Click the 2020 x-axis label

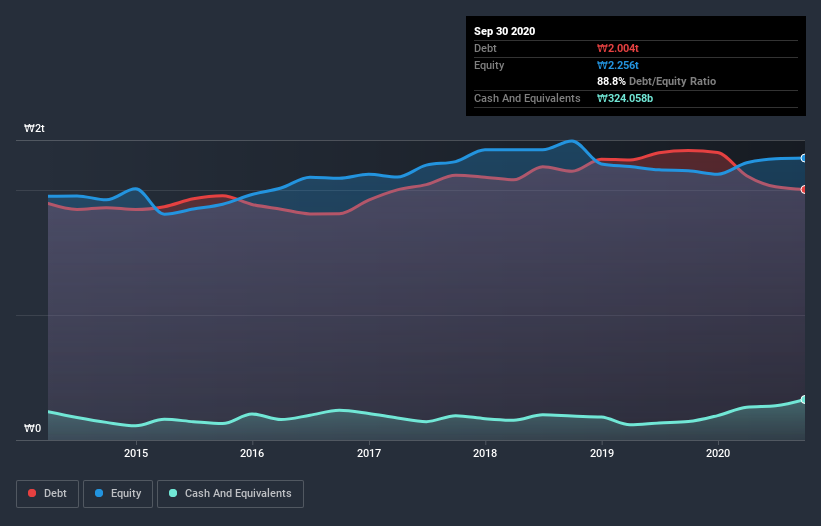tap(718, 453)
